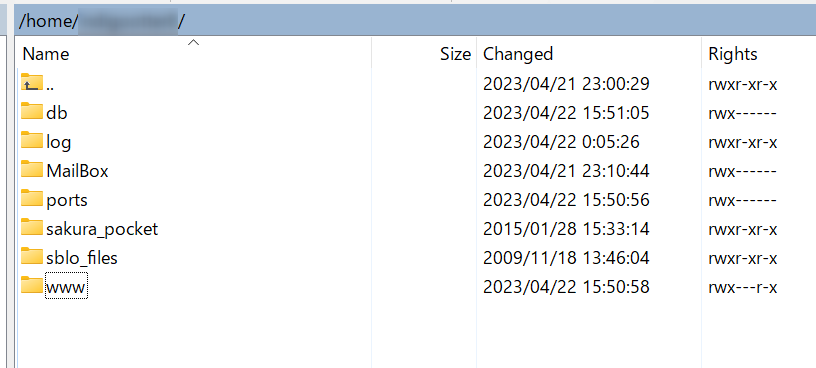
Task: Click the sblo_files date 2009/11/18 13:46:04
Action: pyautogui.click(x=566, y=258)
